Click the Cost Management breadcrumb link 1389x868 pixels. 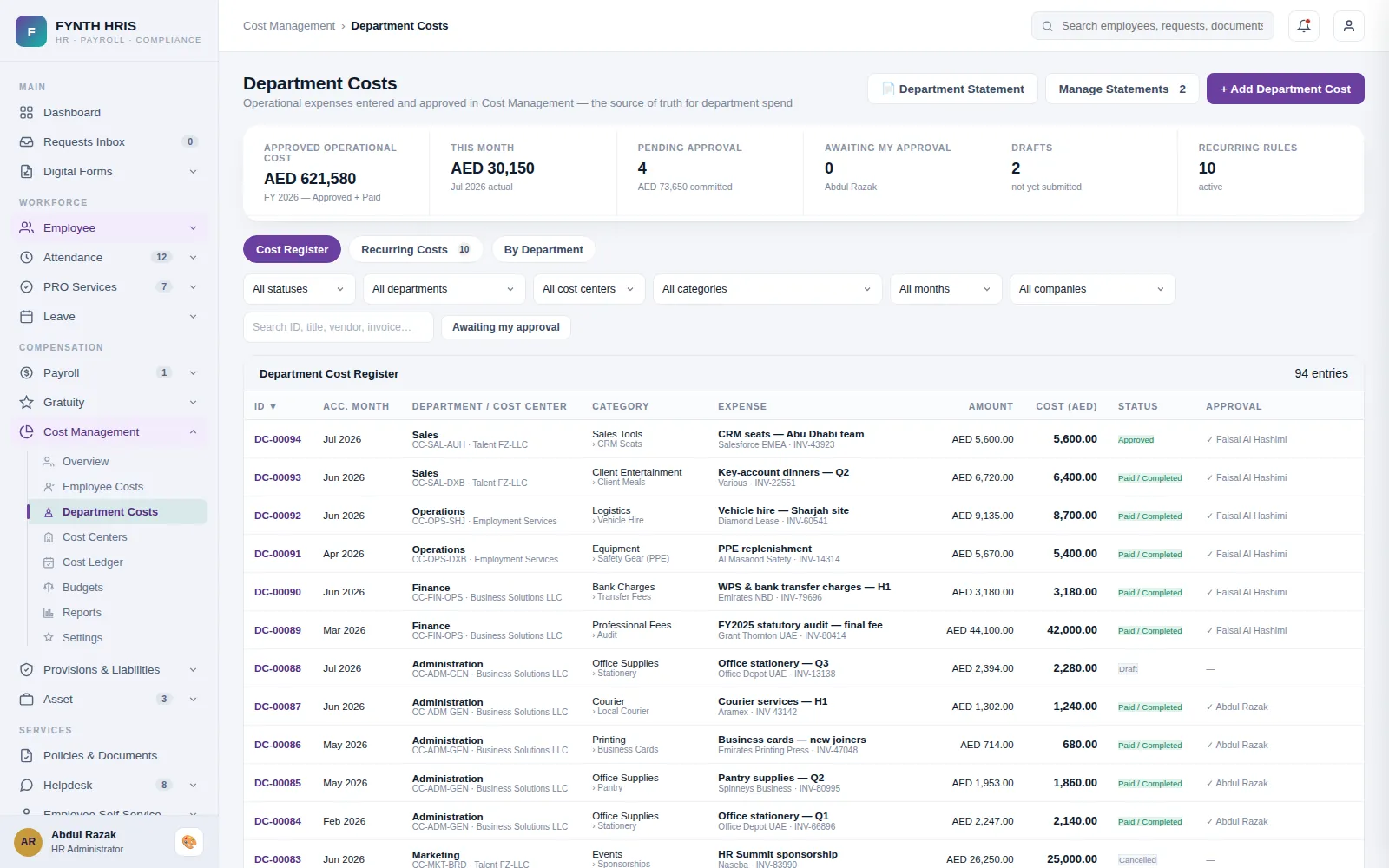click(289, 26)
